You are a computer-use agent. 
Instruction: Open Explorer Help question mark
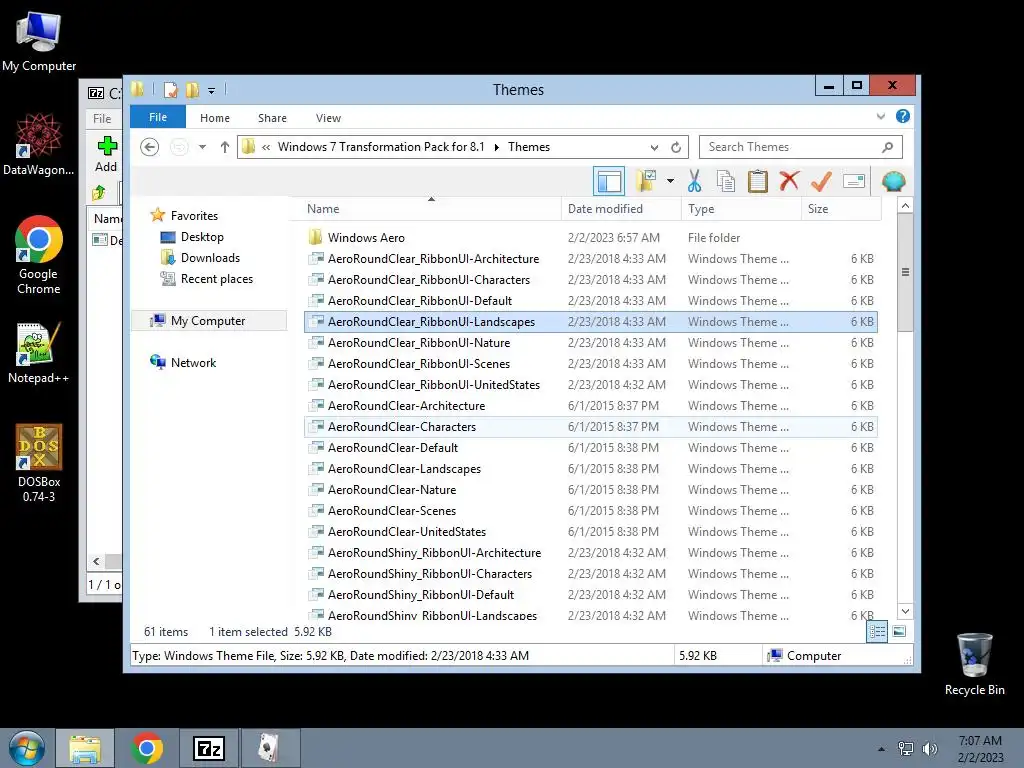(903, 116)
